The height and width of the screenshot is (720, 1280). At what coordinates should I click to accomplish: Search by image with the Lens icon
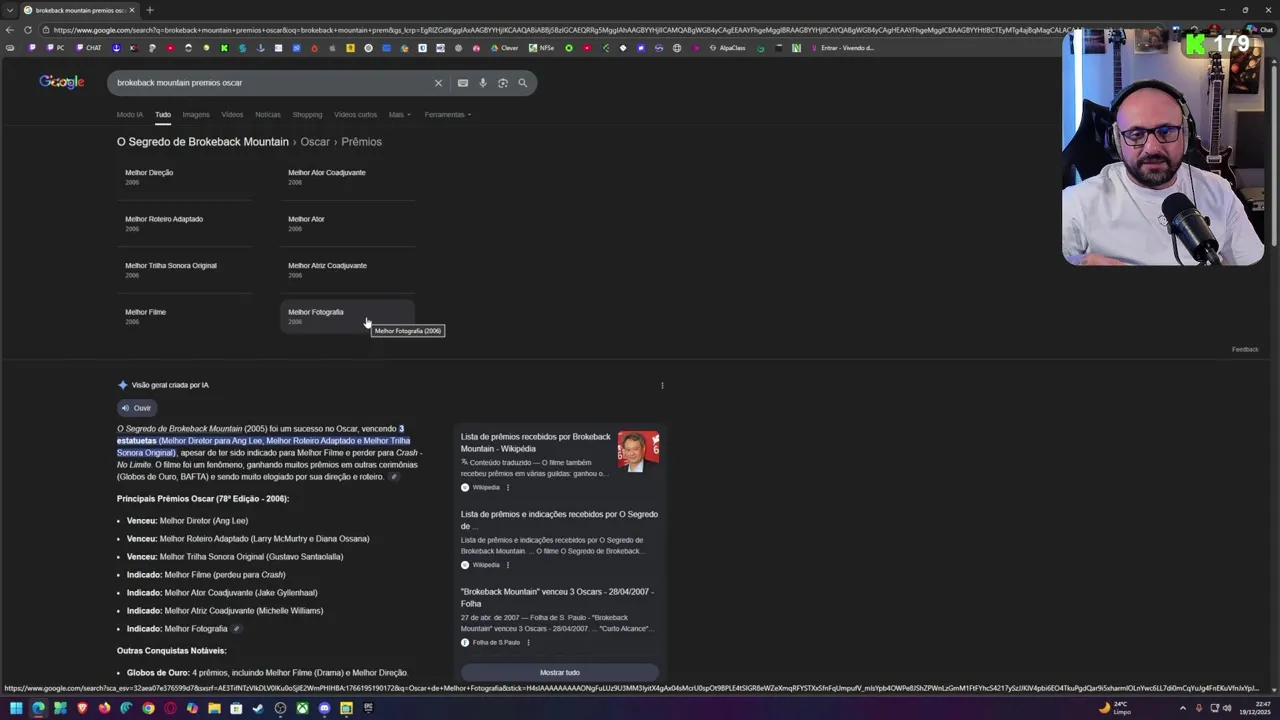[x=503, y=83]
